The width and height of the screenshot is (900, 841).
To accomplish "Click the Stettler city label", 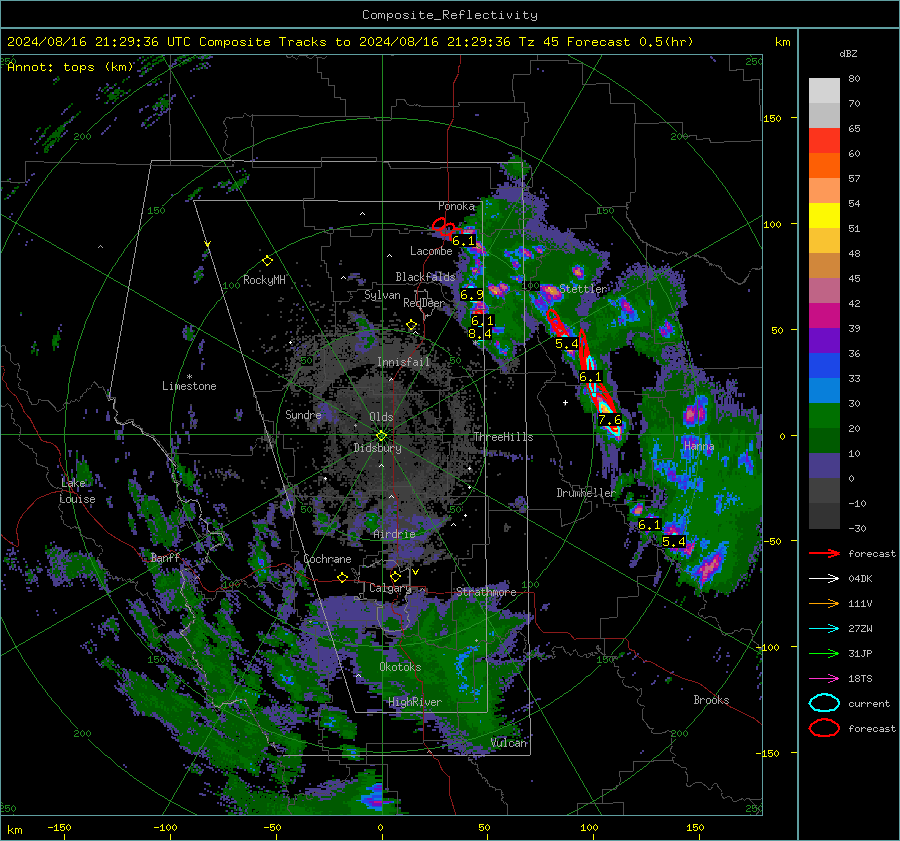I will click(x=583, y=289).
